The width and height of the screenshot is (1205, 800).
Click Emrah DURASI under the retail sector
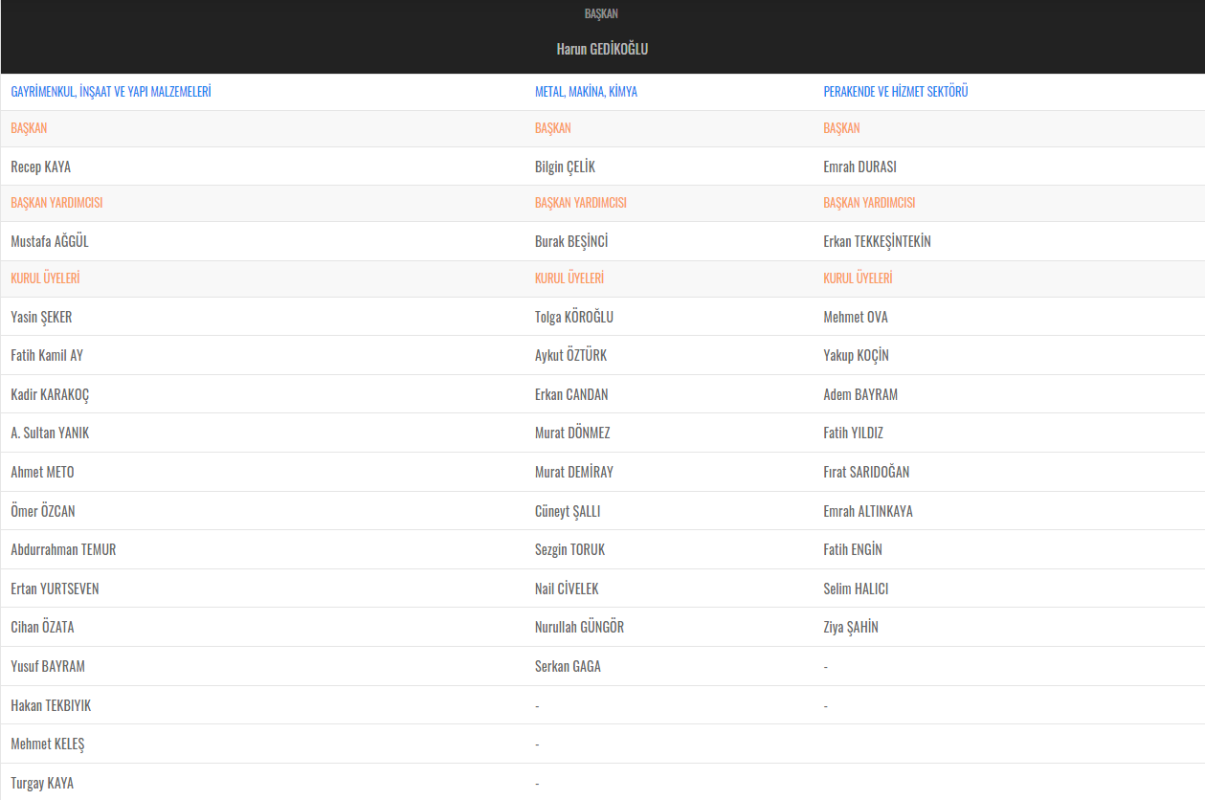[x=859, y=167]
